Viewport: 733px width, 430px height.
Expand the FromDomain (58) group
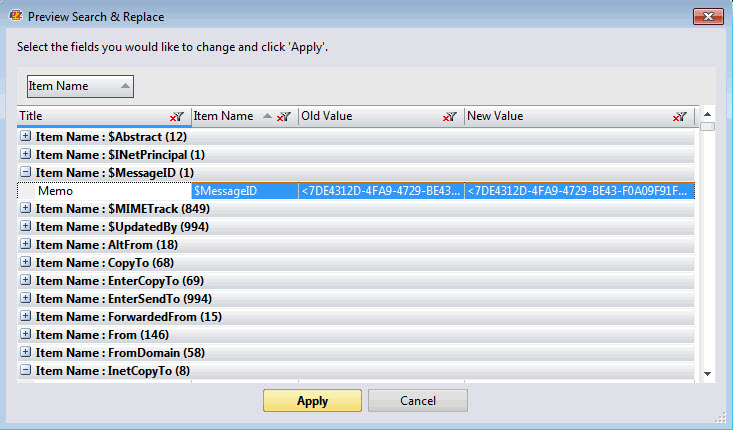pyautogui.click(x=26, y=352)
